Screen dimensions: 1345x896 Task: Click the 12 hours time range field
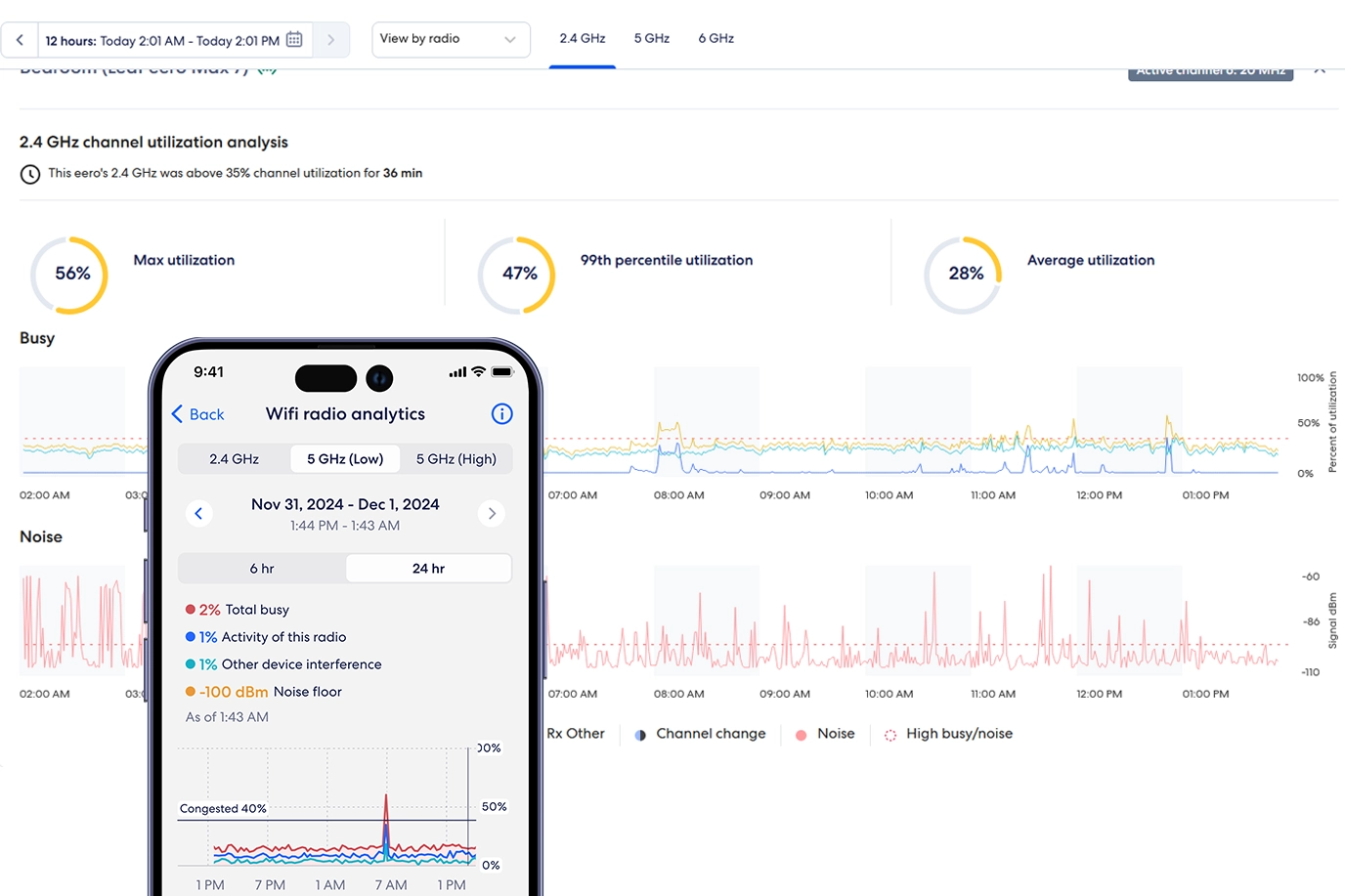[174, 40]
